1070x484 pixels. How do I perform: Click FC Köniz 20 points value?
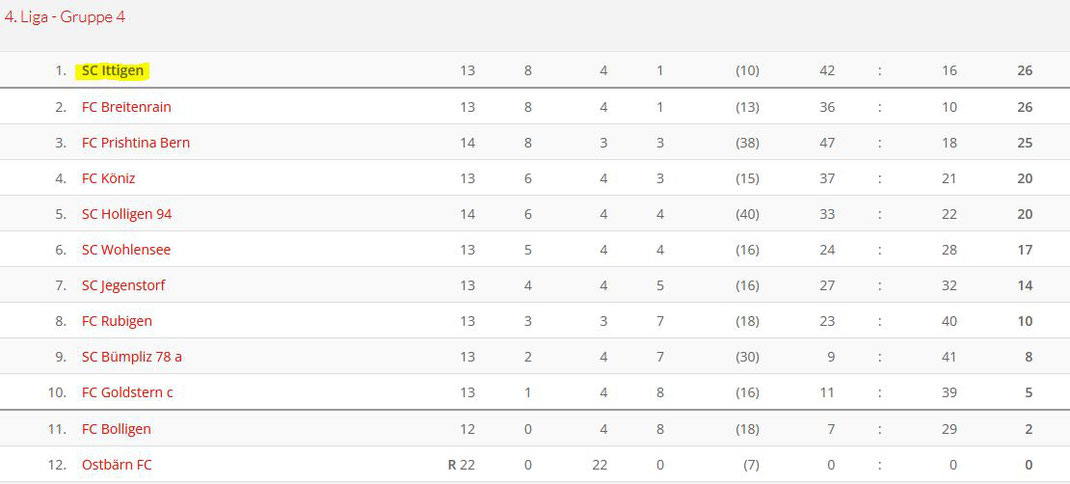(1024, 178)
